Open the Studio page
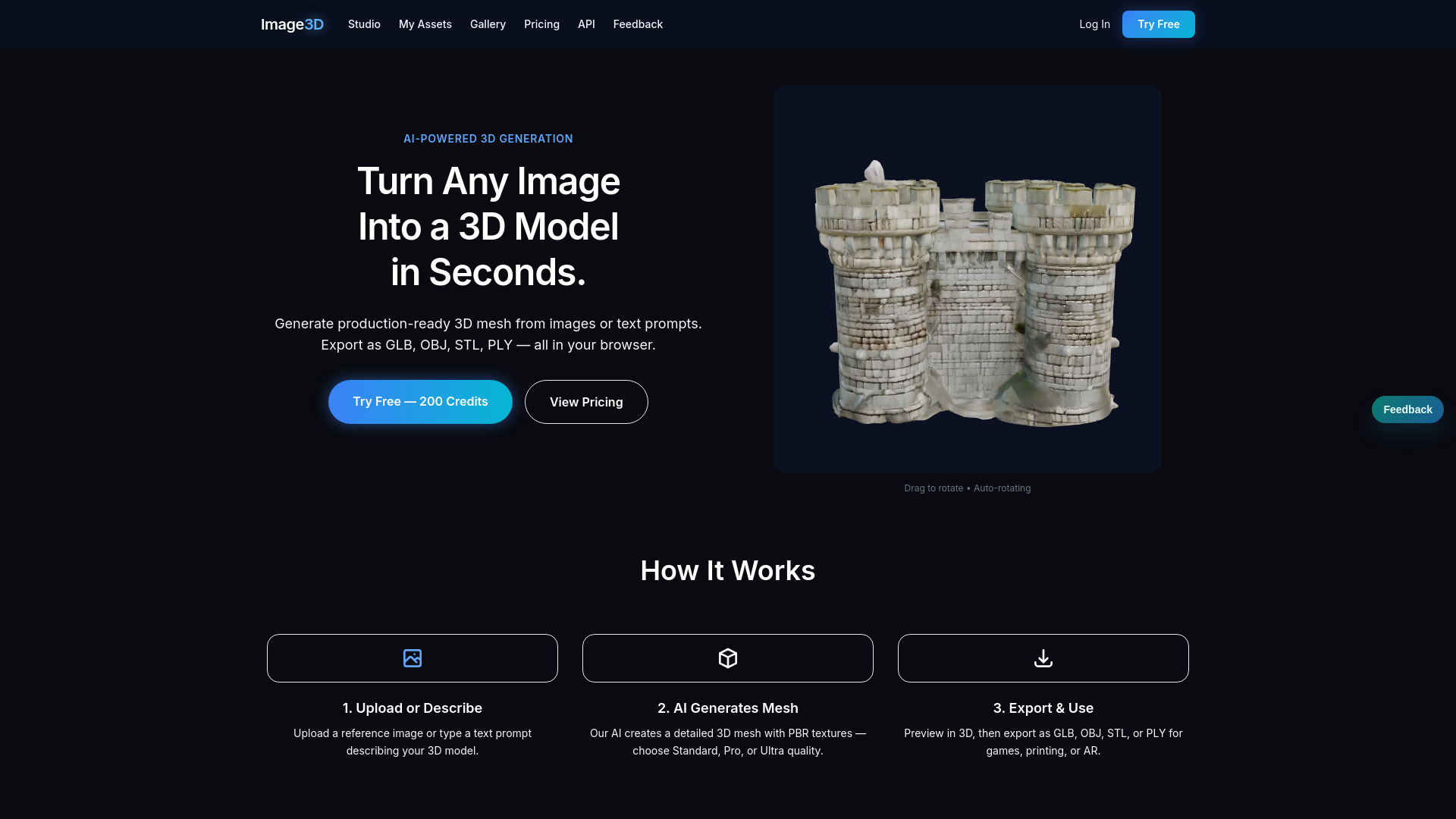Viewport: 1456px width, 819px height. coord(364,24)
